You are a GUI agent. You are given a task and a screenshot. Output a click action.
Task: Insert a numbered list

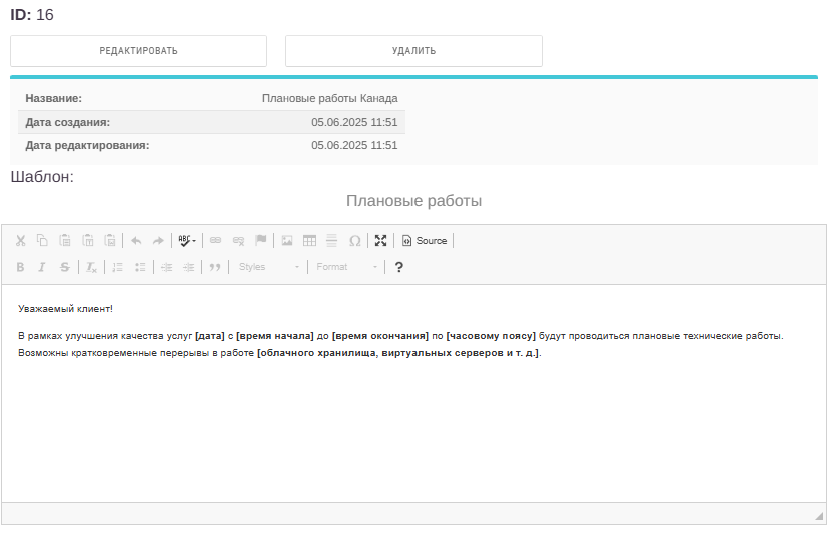click(117, 267)
